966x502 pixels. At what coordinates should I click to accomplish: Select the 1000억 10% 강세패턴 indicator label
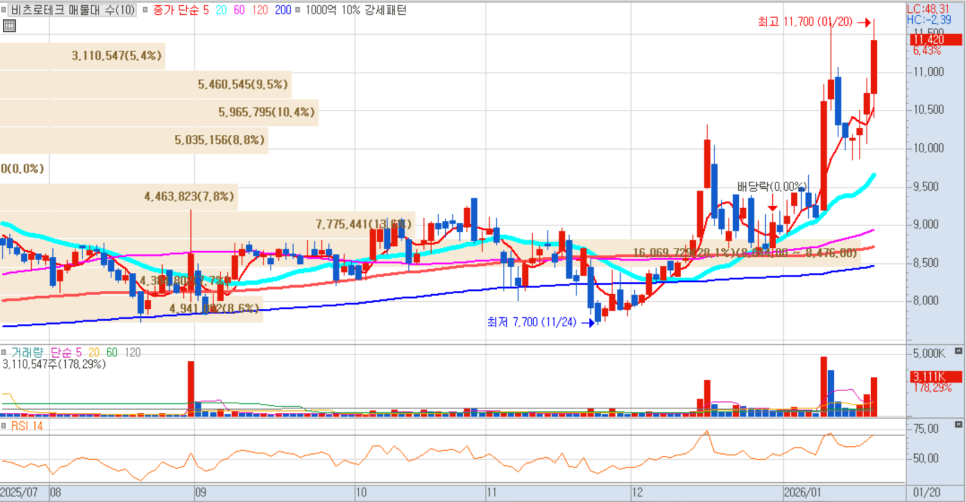click(355, 10)
